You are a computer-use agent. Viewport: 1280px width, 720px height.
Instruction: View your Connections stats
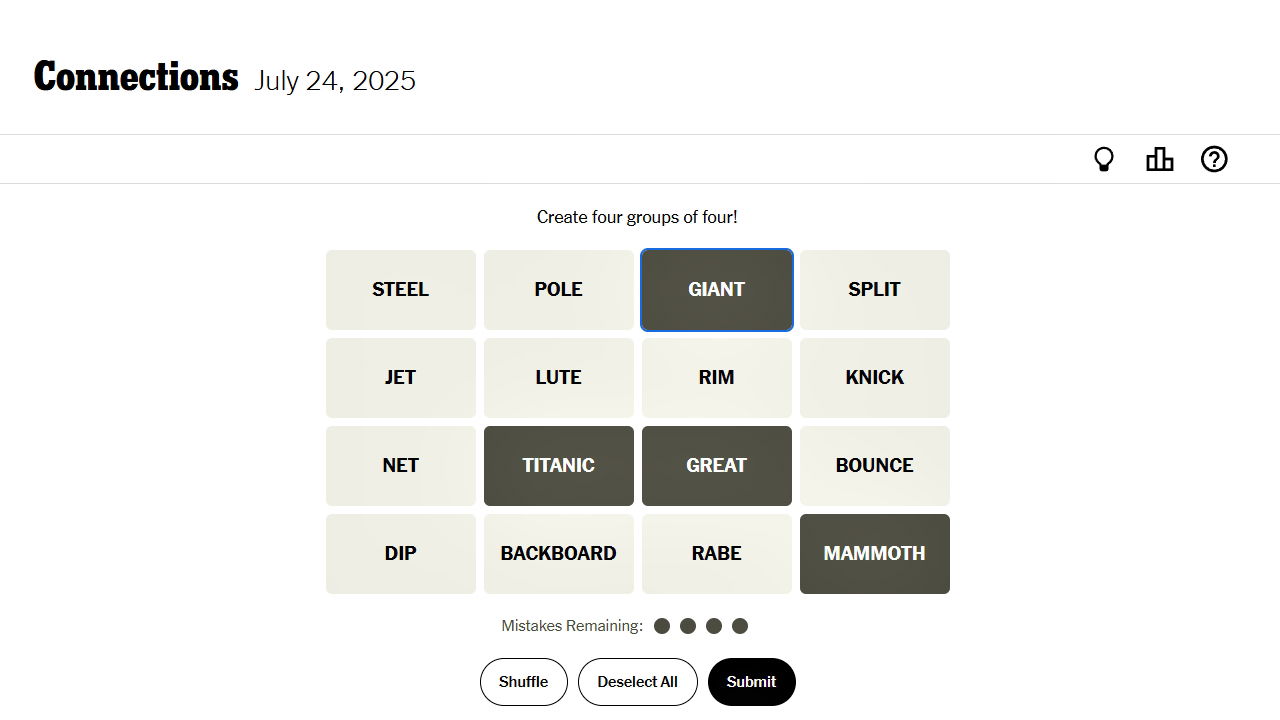tap(1159, 158)
